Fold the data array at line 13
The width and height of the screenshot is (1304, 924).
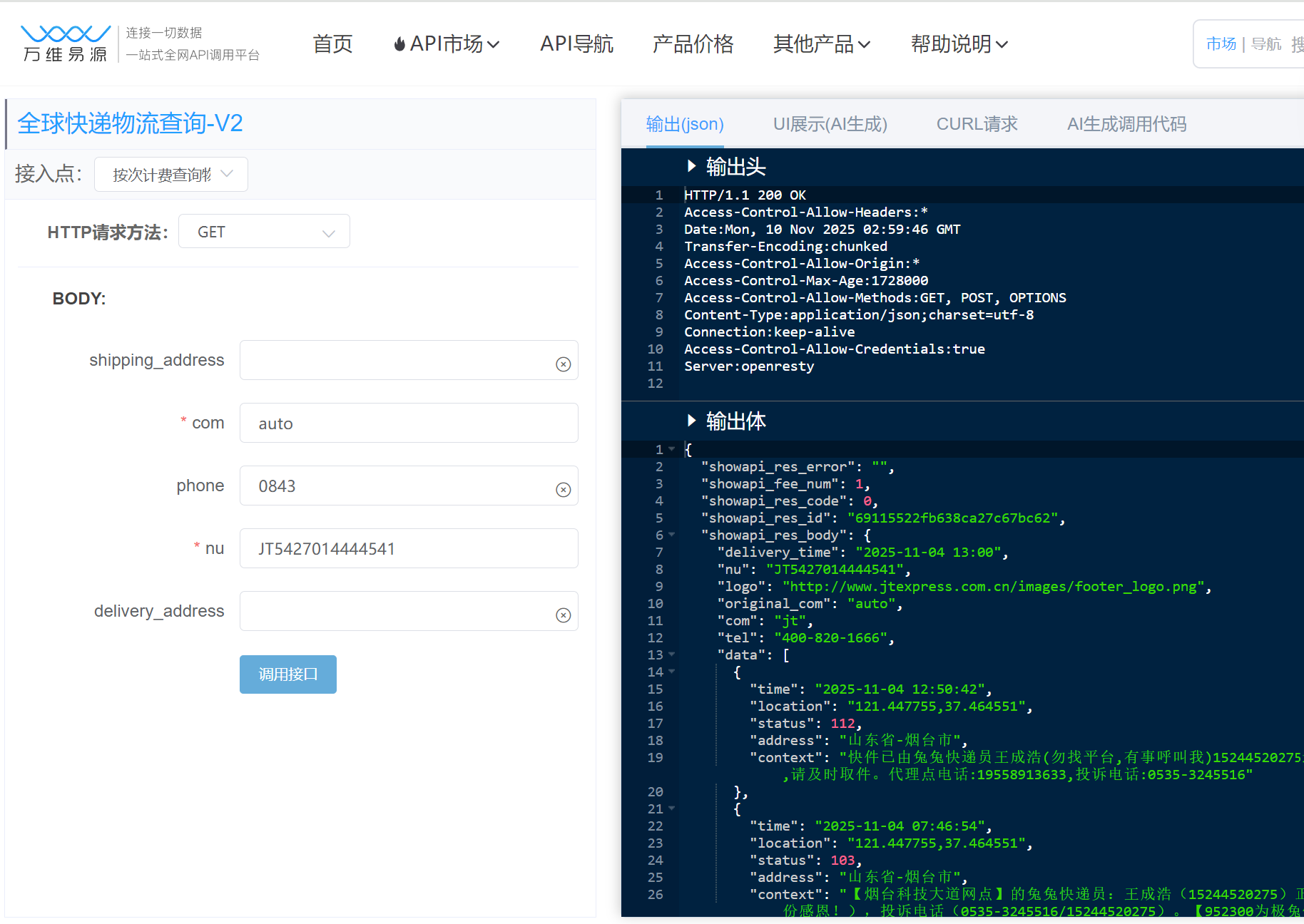tap(672, 654)
